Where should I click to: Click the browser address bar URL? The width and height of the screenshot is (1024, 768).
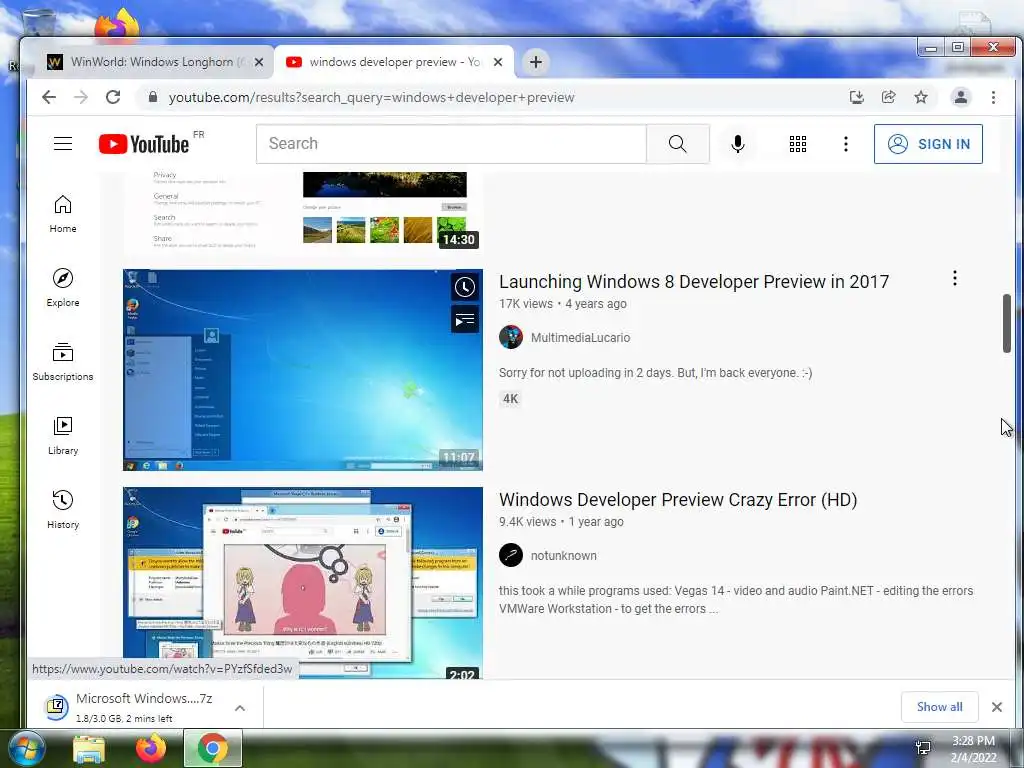point(372,97)
